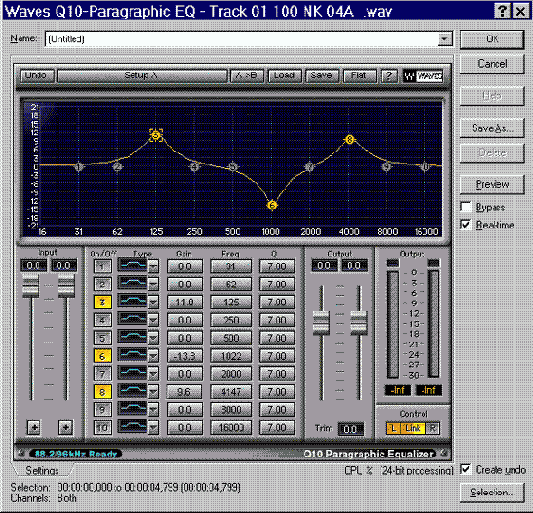Click the question mark help button in toolbar
The image size is (533, 513).
[389, 76]
